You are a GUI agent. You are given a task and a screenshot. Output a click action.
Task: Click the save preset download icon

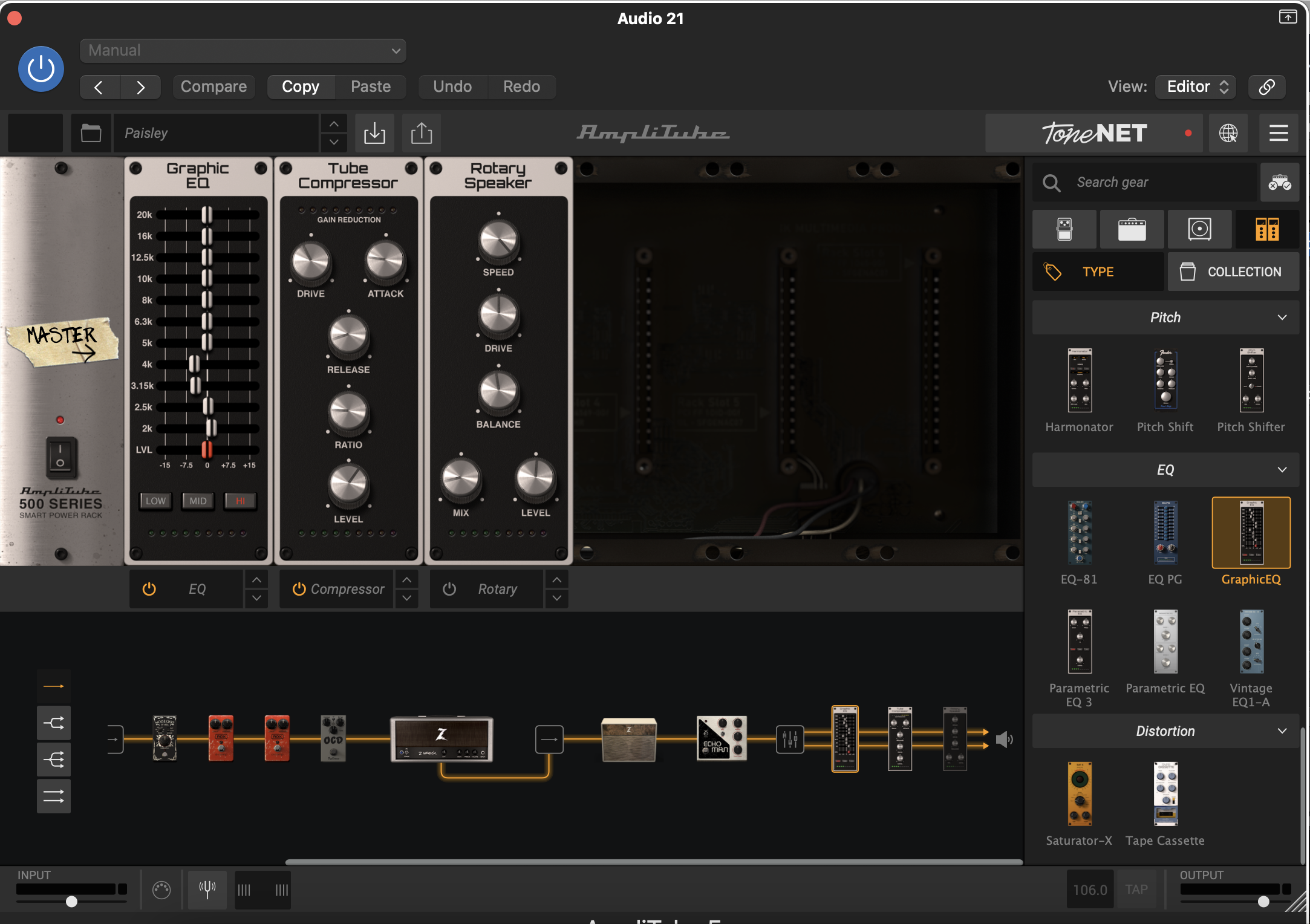pyautogui.click(x=374, y=133)
